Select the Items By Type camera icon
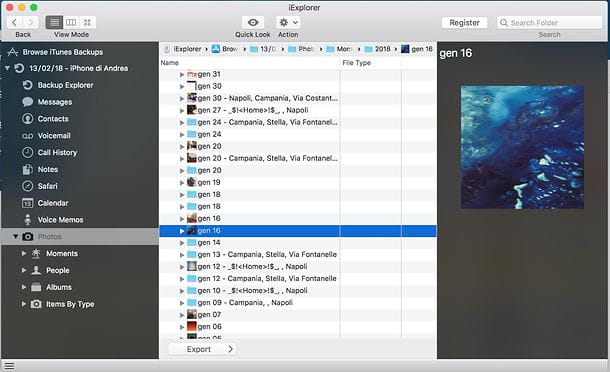610x372 pixels. (36, 304)
